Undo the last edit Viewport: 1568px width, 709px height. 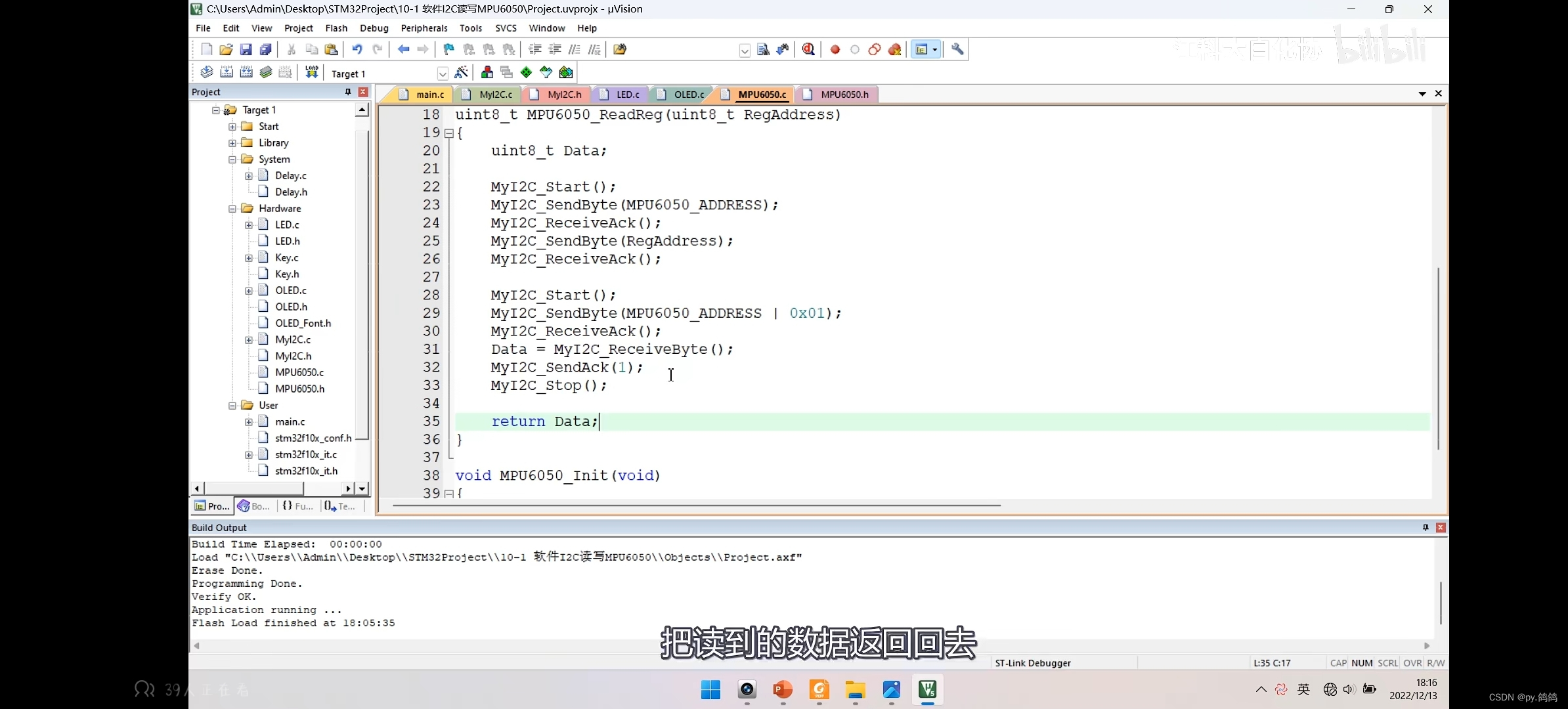357,49
